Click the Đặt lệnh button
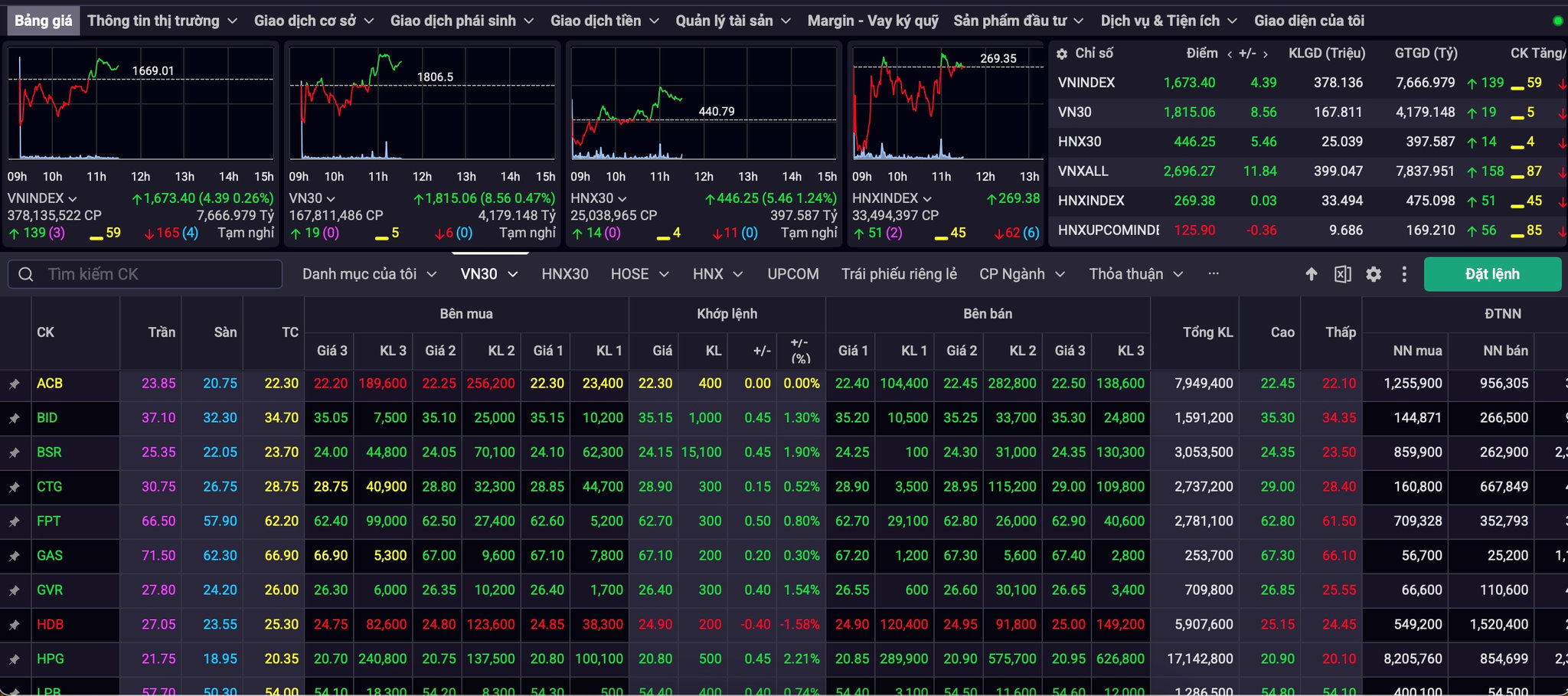This screenshot has height=696, width=1568. click(x=1492, y=274)
